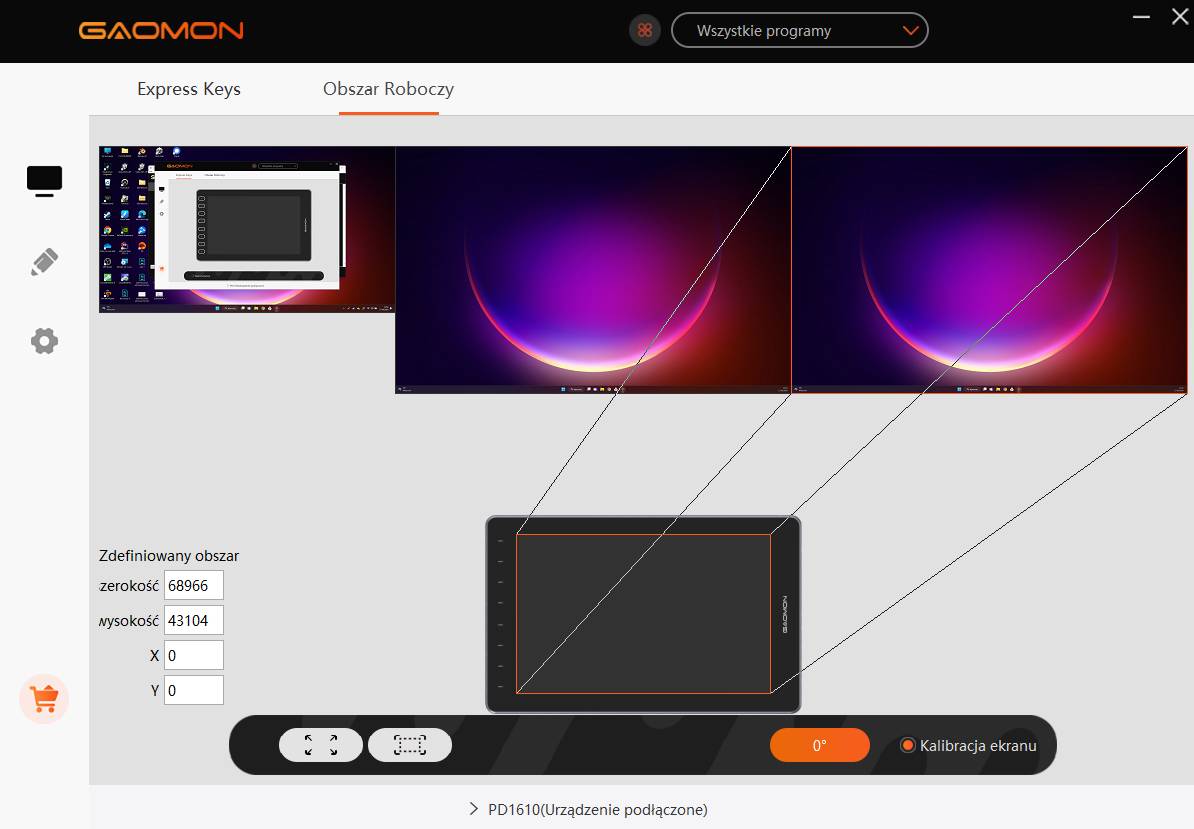The image size is (1194, 829).
Task: Minimize the GAOMON window
Action: 1141,17
